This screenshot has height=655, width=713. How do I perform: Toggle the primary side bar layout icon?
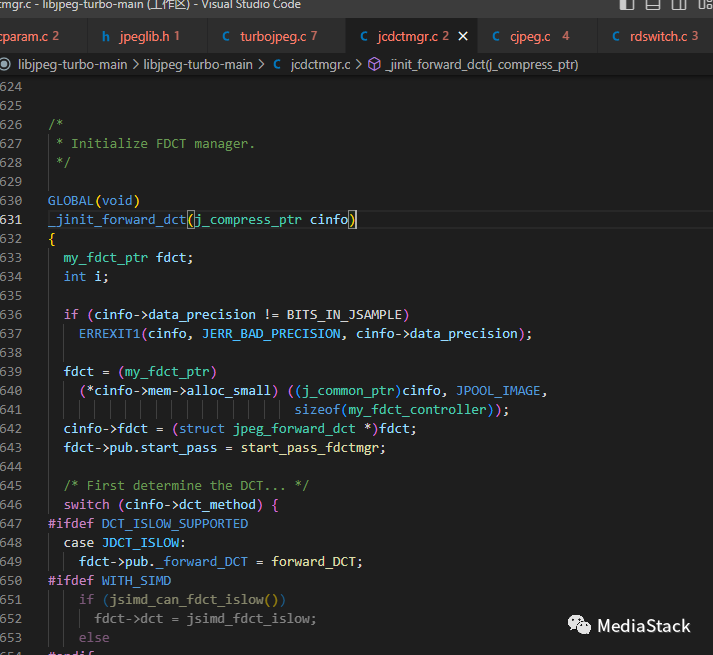tap(626, 5)
